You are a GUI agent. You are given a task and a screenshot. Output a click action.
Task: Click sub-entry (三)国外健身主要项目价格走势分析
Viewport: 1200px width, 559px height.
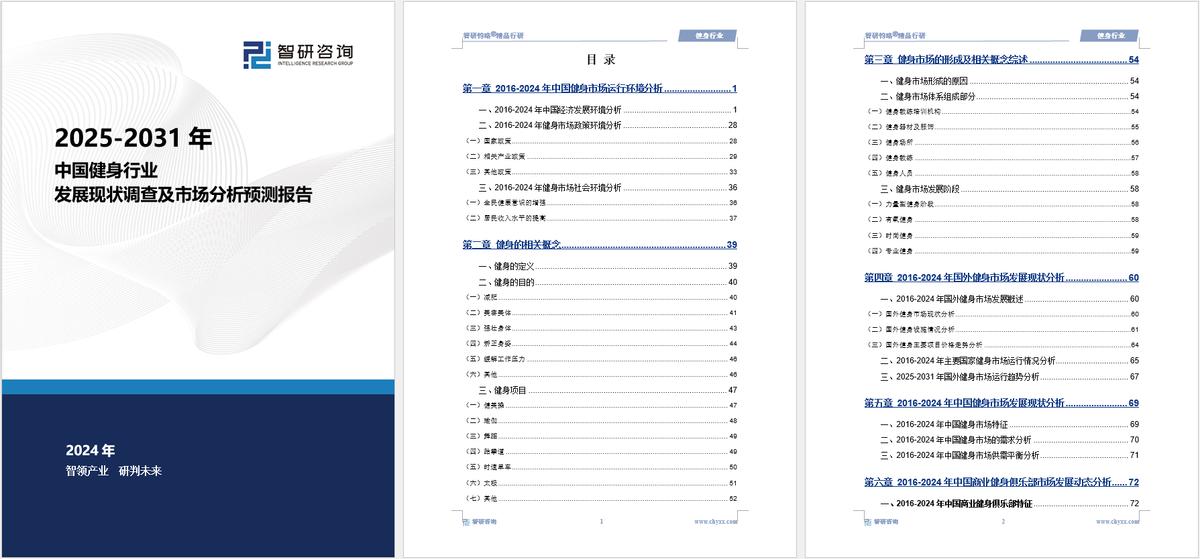1002,345
